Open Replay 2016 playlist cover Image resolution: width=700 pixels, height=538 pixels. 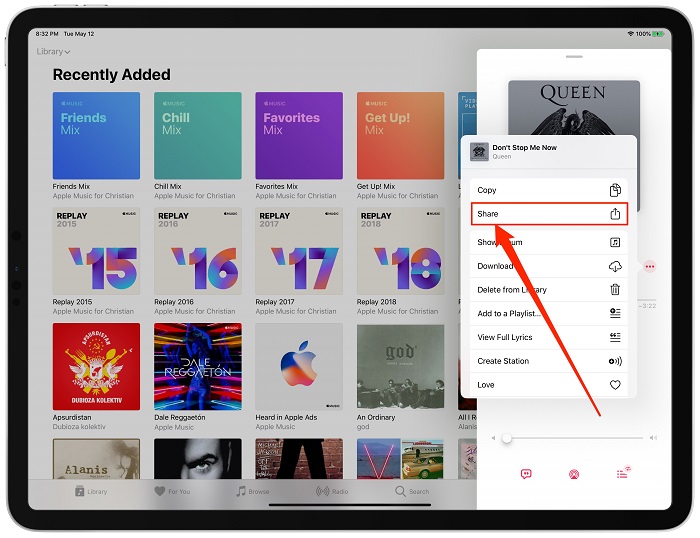[198, 250]
